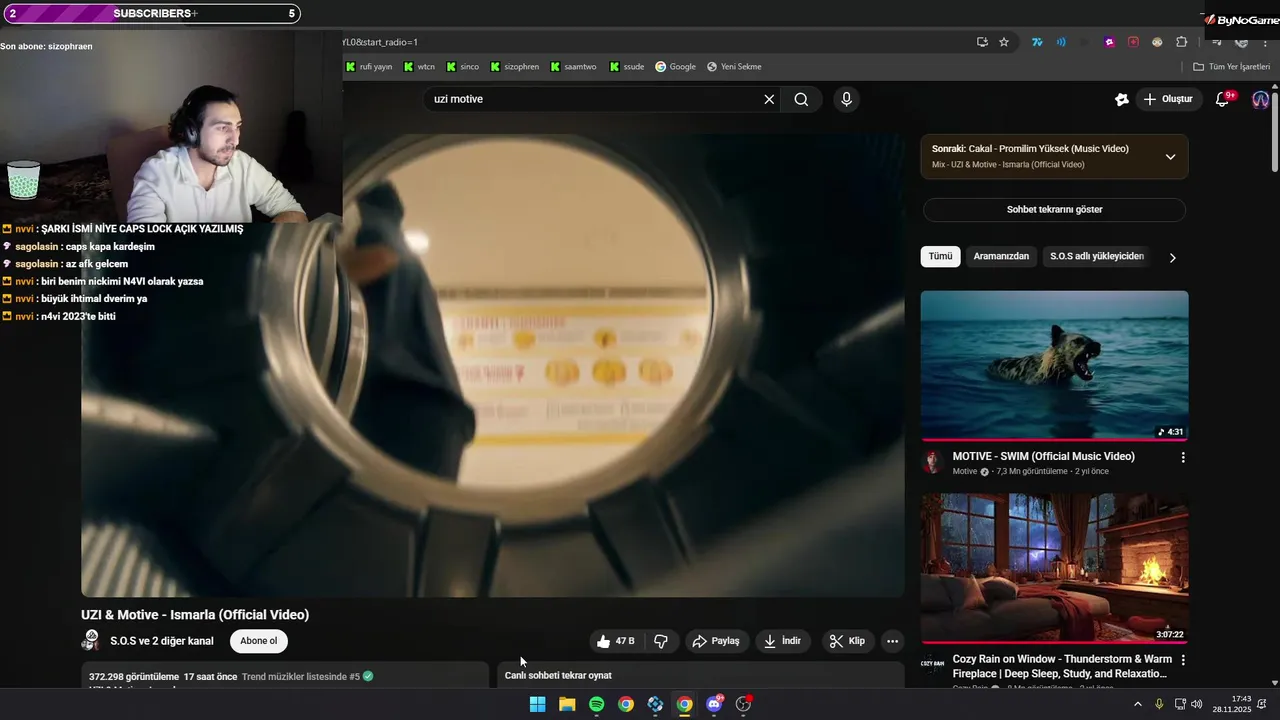Select the Aramanızdan filter chip
This screenshot has height=720, width=1280.
click(x=1001, y=256)
